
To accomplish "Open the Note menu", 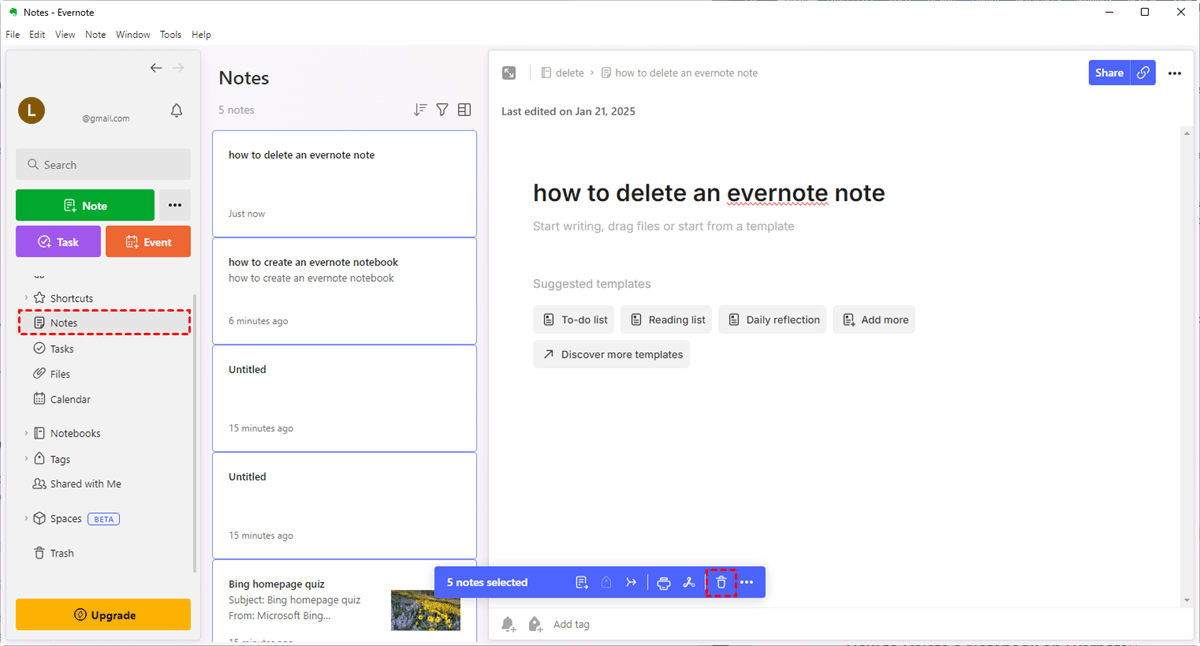I will [x=95, y=34].
